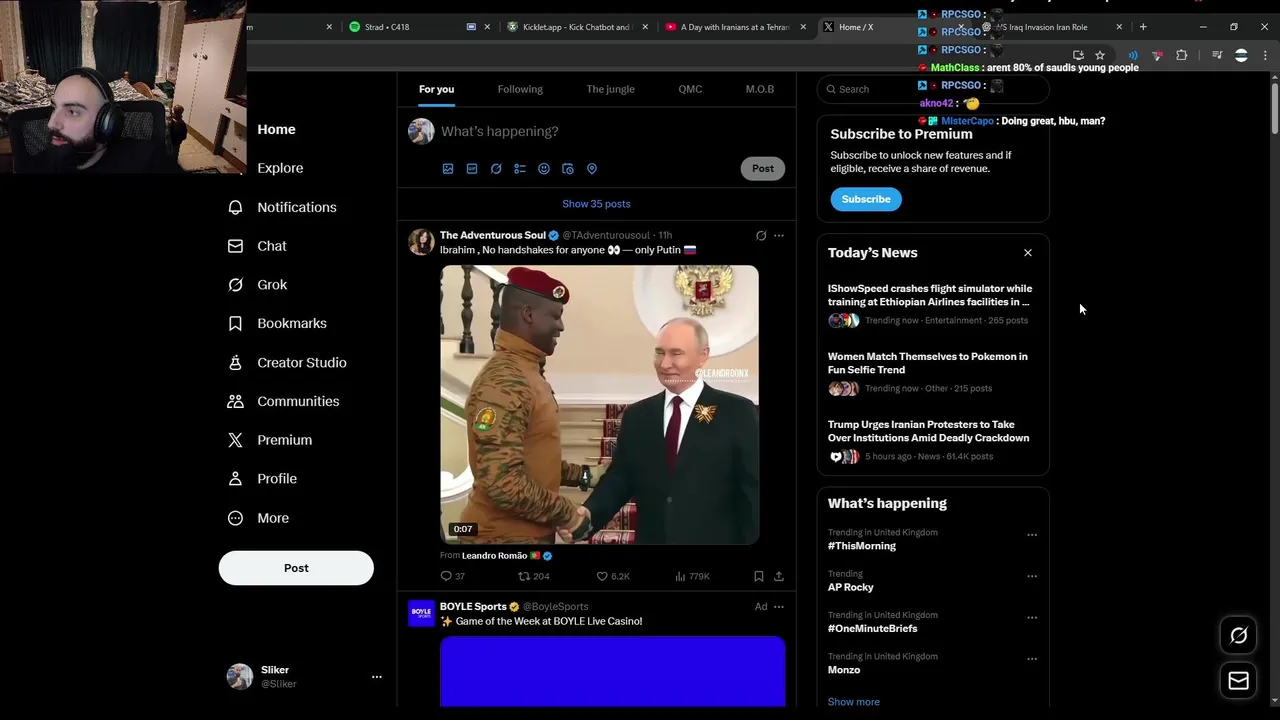This screenshot has width=1280, height=720.
Task: Open more options for BOYLE Sports ad
Action: 779,607
